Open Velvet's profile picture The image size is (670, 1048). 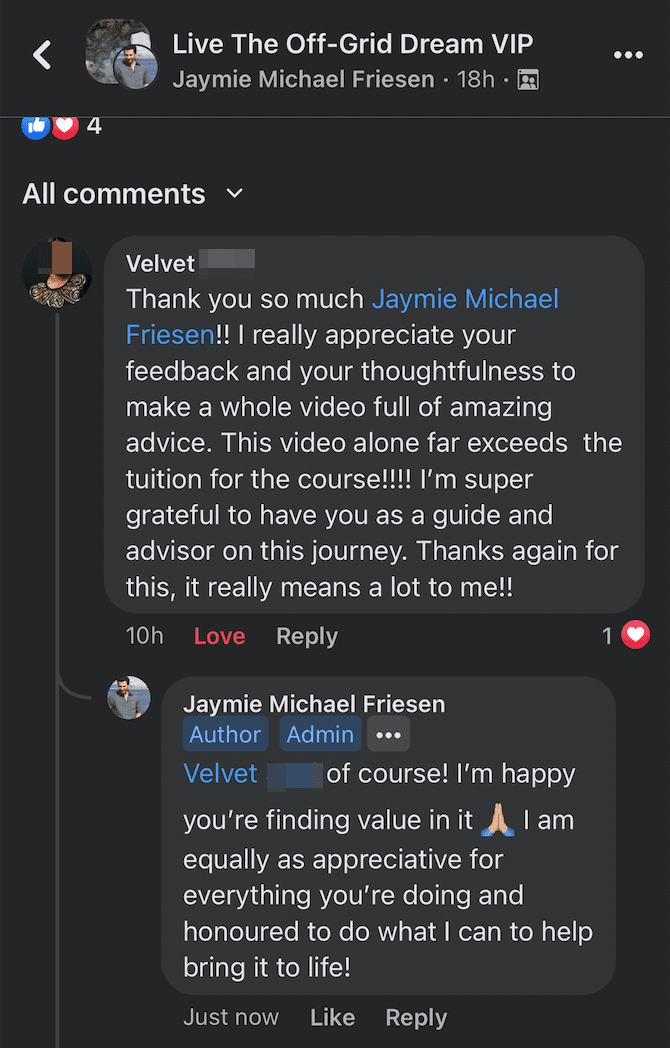click(x=57, y=271)
